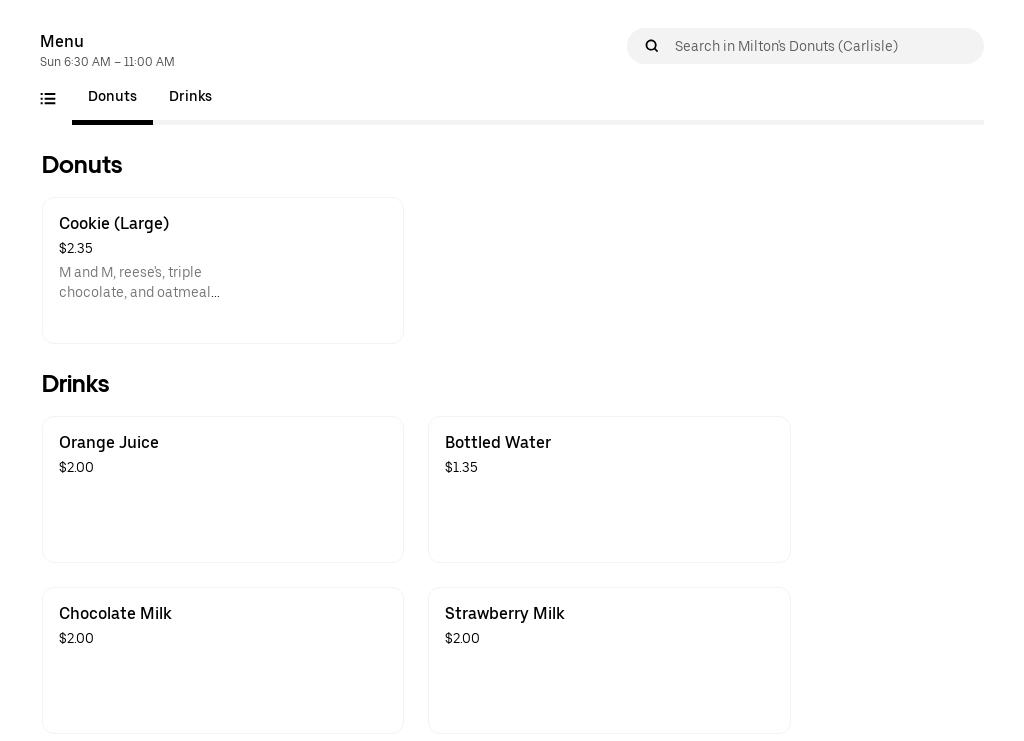Click the cookie flavors description text
This screenshot has width=1024, height=741.
139,283
